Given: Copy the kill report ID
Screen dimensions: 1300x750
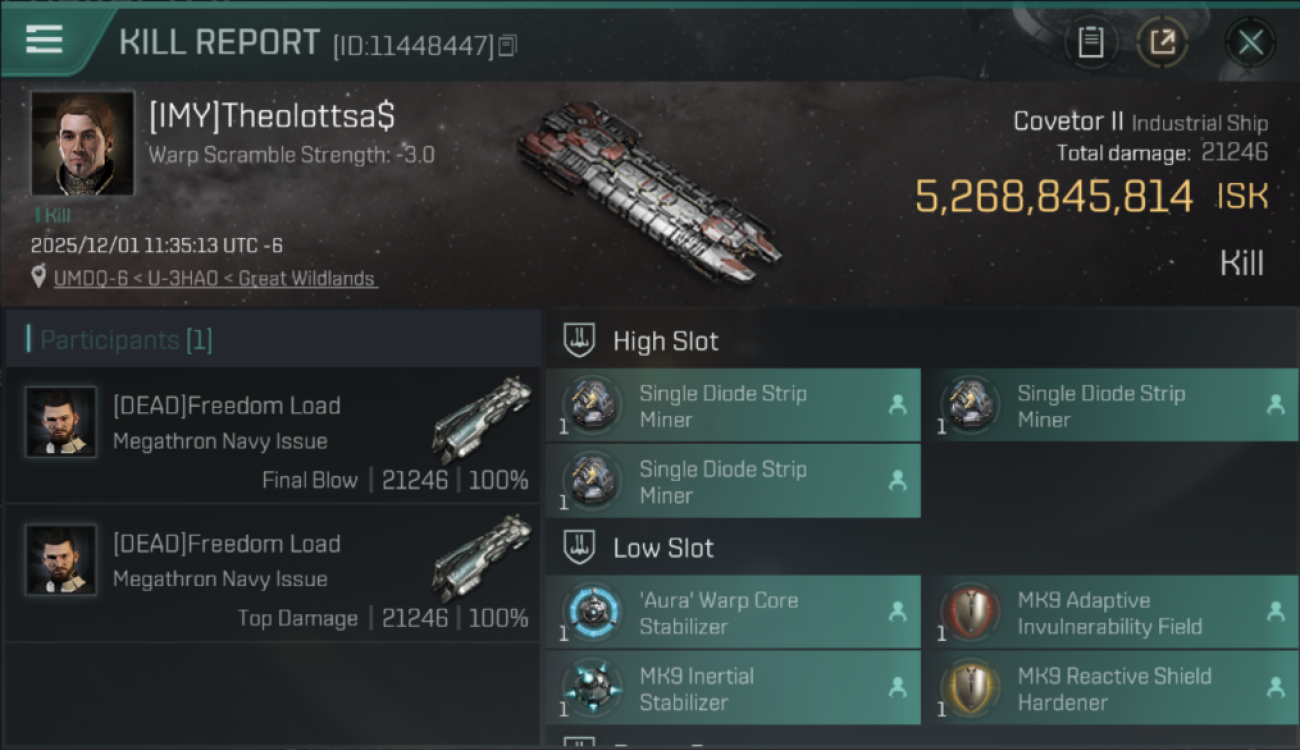Looking at the screenshot, I should coord(508,45).
